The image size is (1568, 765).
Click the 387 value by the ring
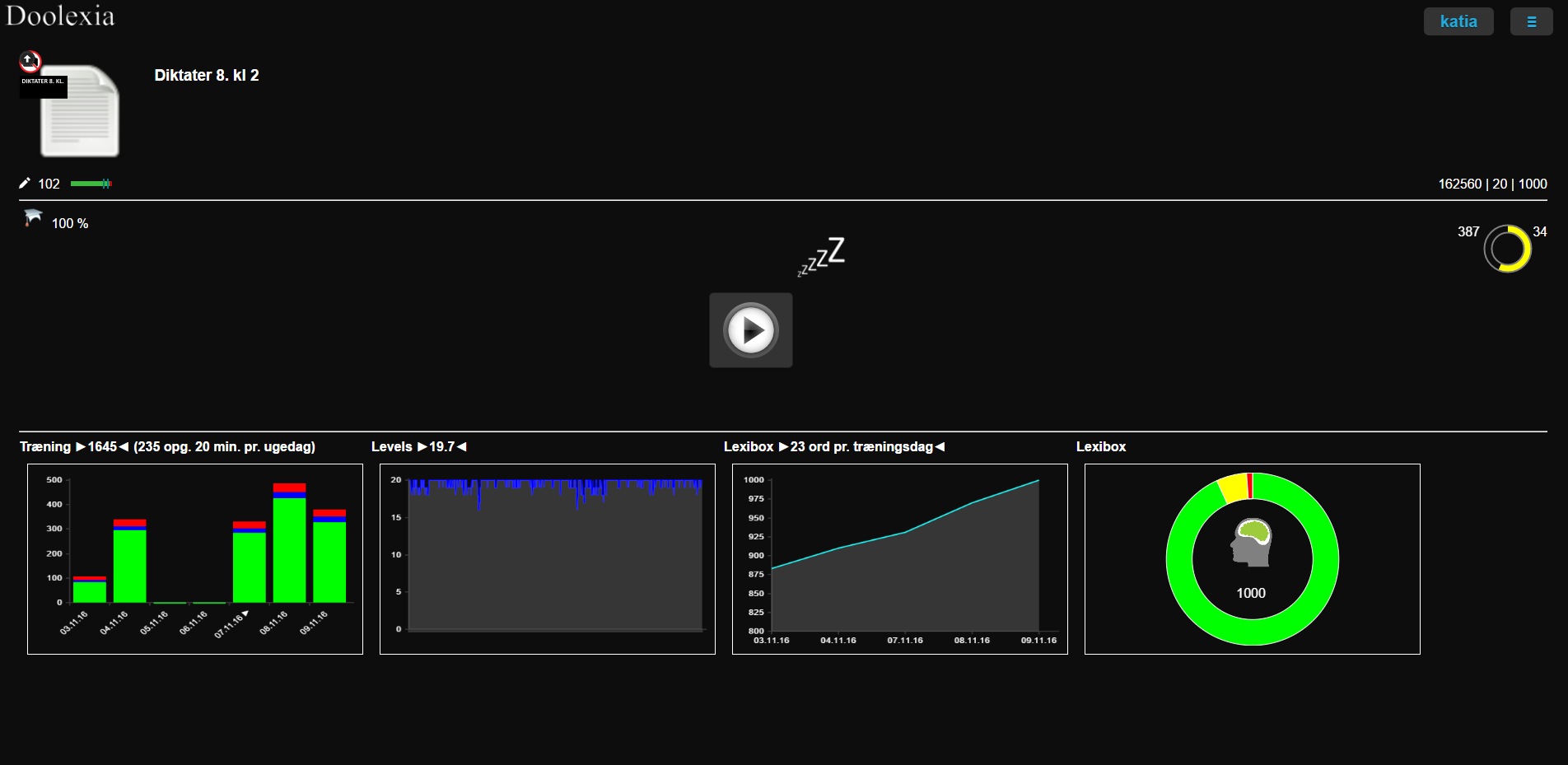pyautogui.click(x=1468, y=231)
